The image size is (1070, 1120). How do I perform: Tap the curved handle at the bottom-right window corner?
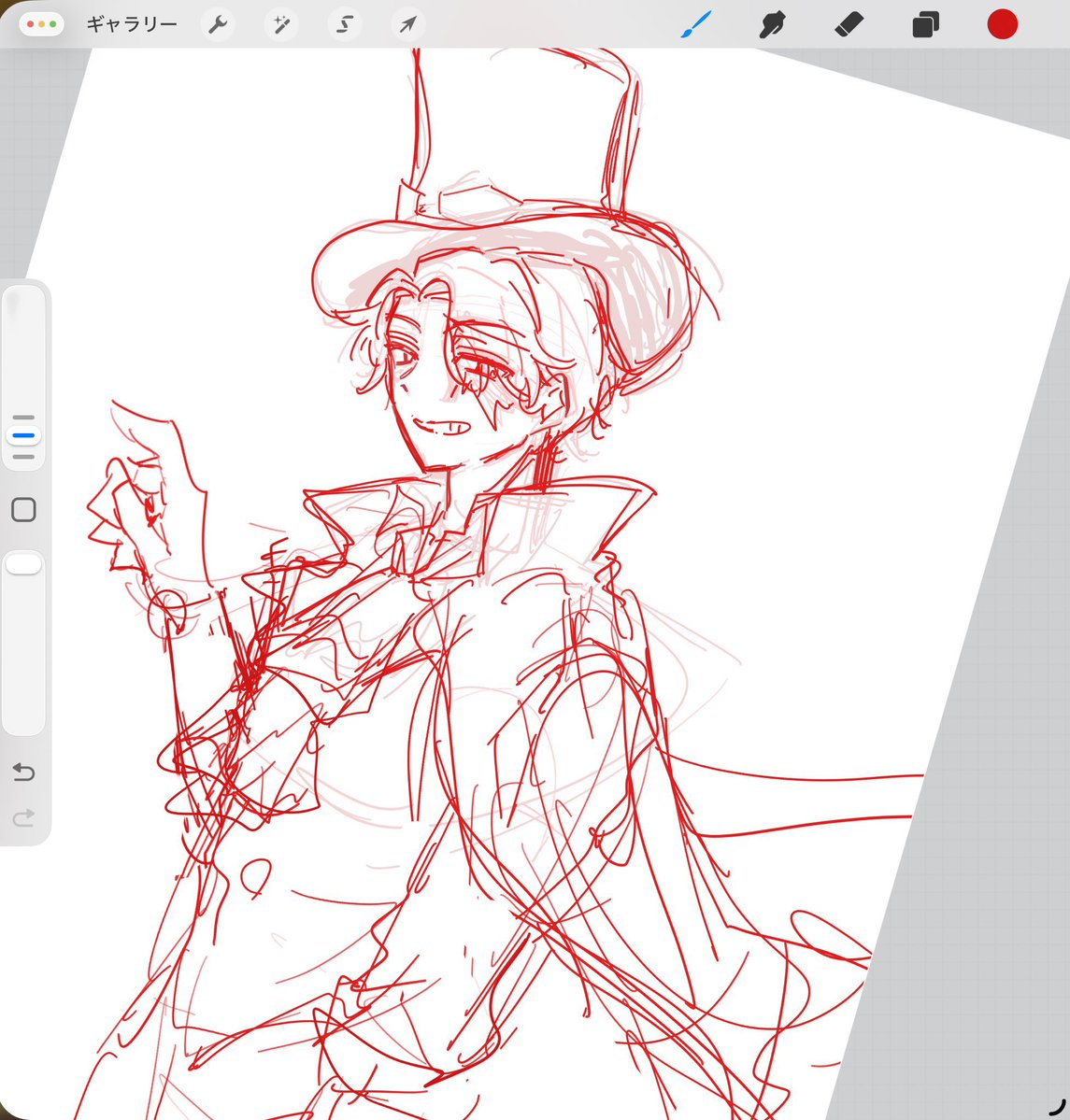[x=1057, y=1107]
